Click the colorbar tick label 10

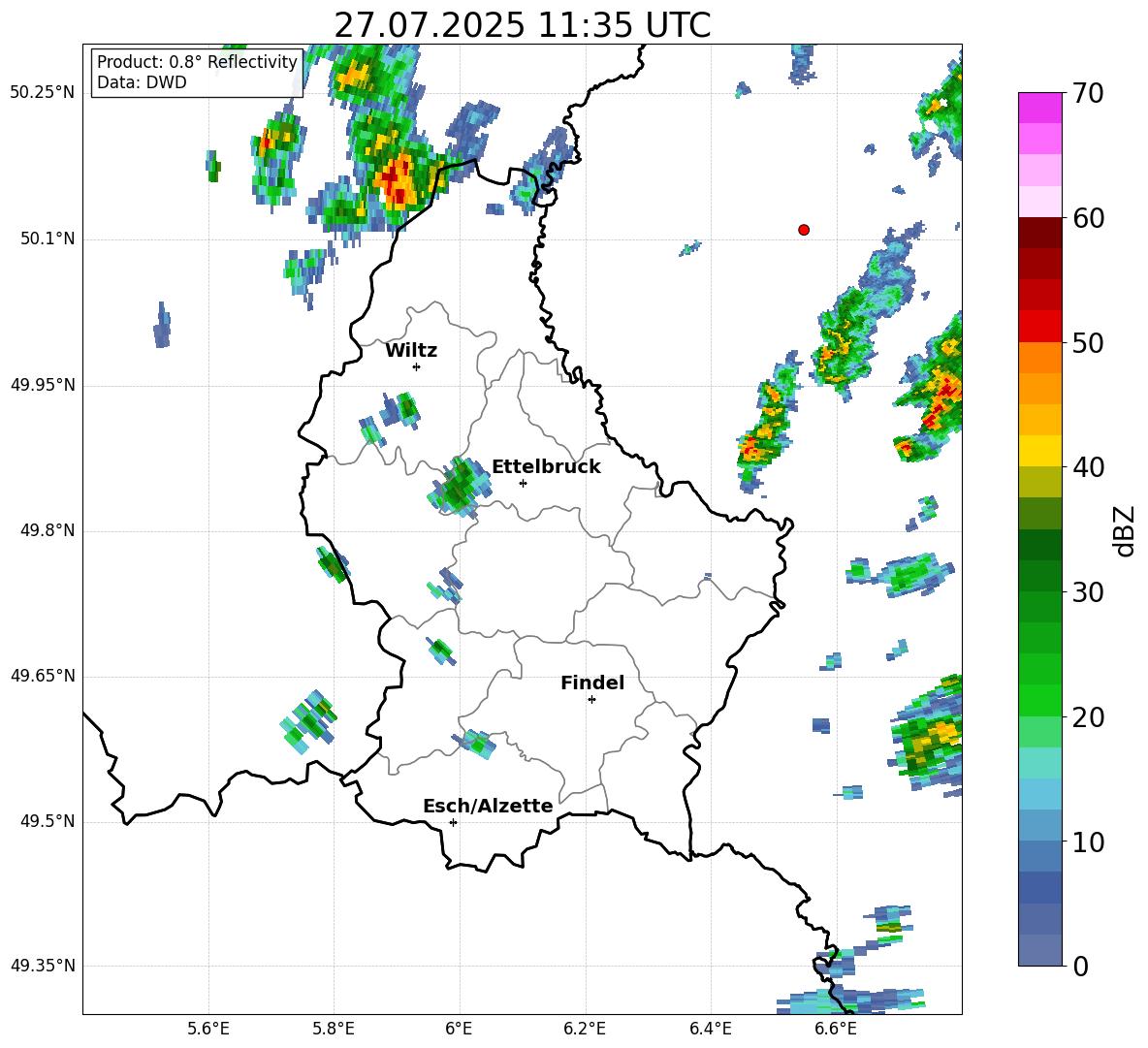click(1088, 842)
